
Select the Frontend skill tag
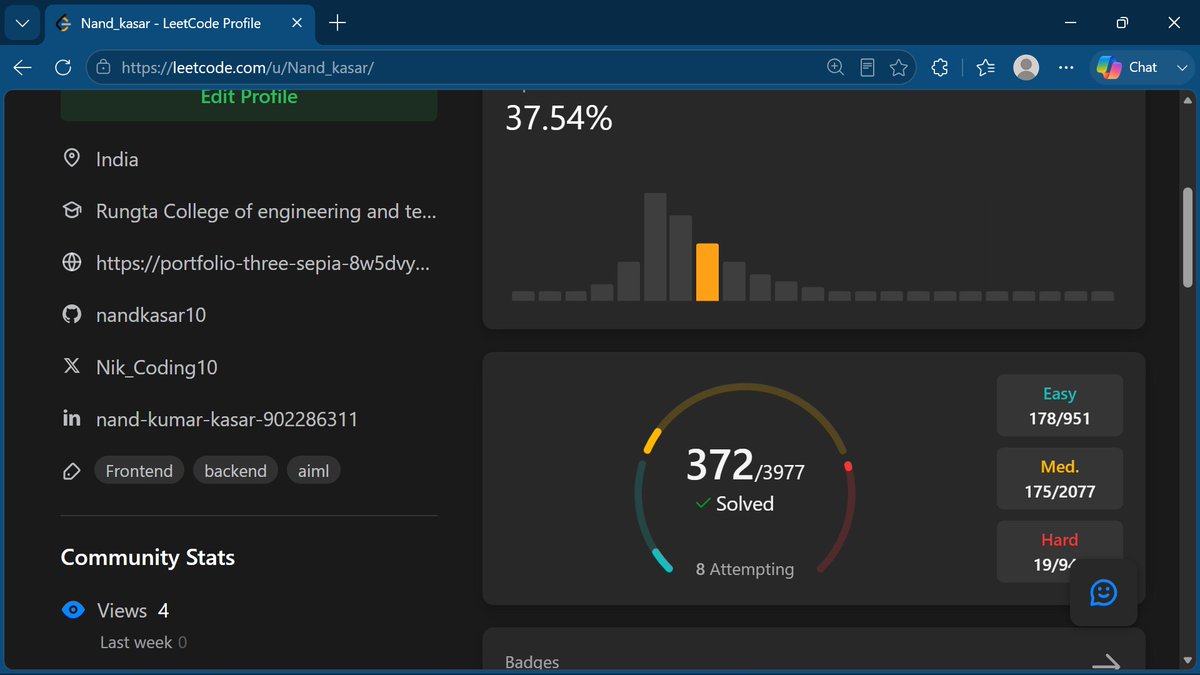[x=139, y=471]
